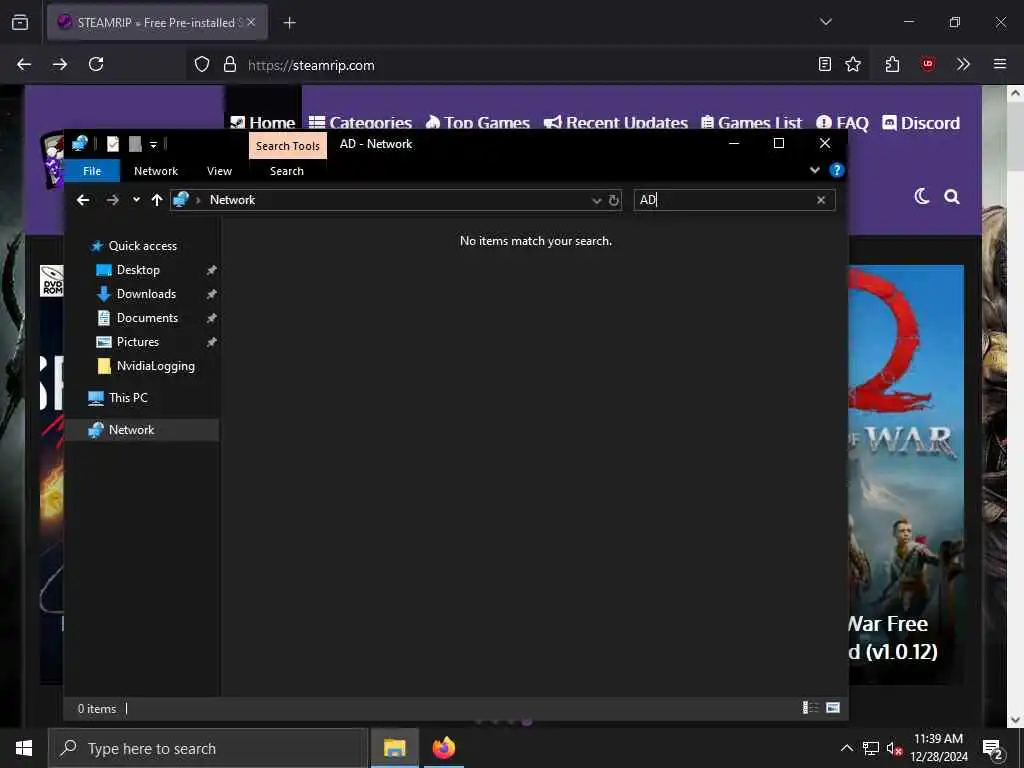Click the site security padlock icon
Screen dimensions: 1024x768
(229, 65)
